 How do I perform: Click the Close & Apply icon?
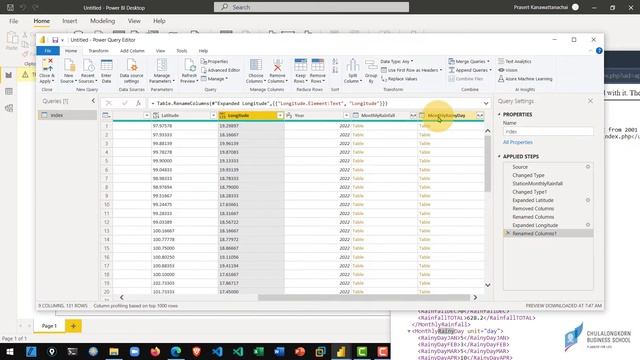coord(47,65)
